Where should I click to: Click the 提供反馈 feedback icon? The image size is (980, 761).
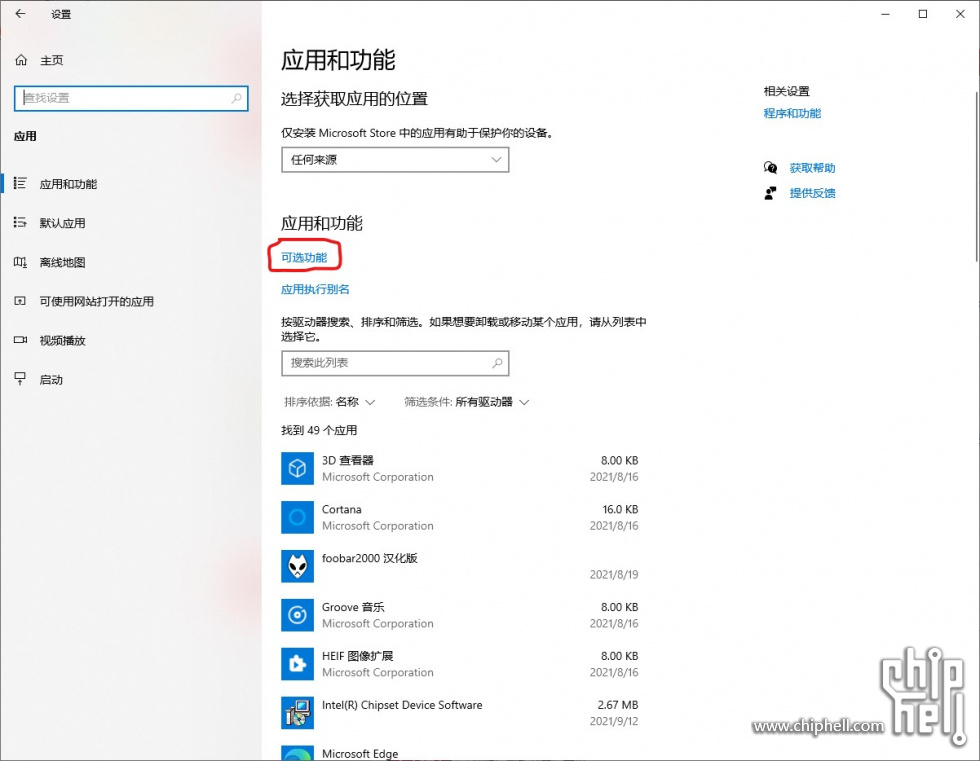click(771, 193)
